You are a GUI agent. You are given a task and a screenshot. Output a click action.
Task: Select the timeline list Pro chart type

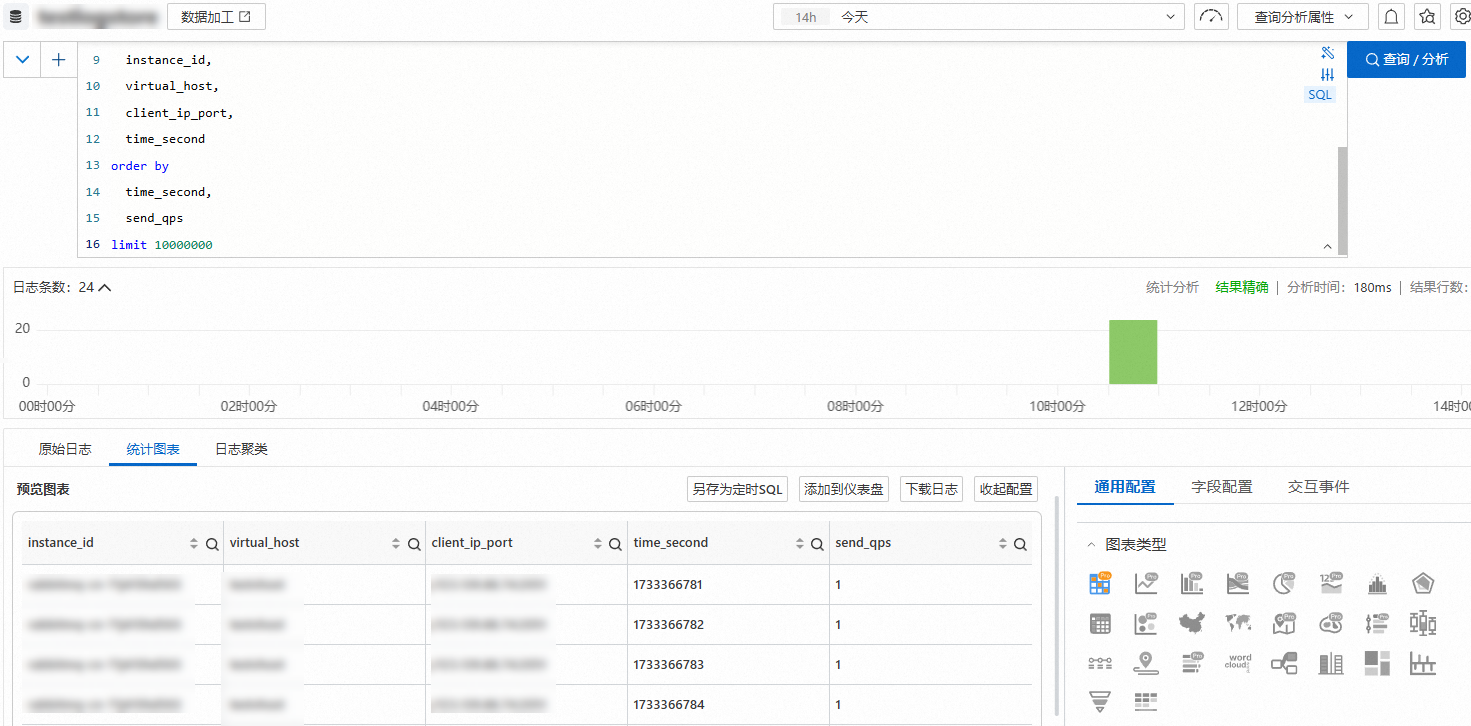coord(1377,624)
